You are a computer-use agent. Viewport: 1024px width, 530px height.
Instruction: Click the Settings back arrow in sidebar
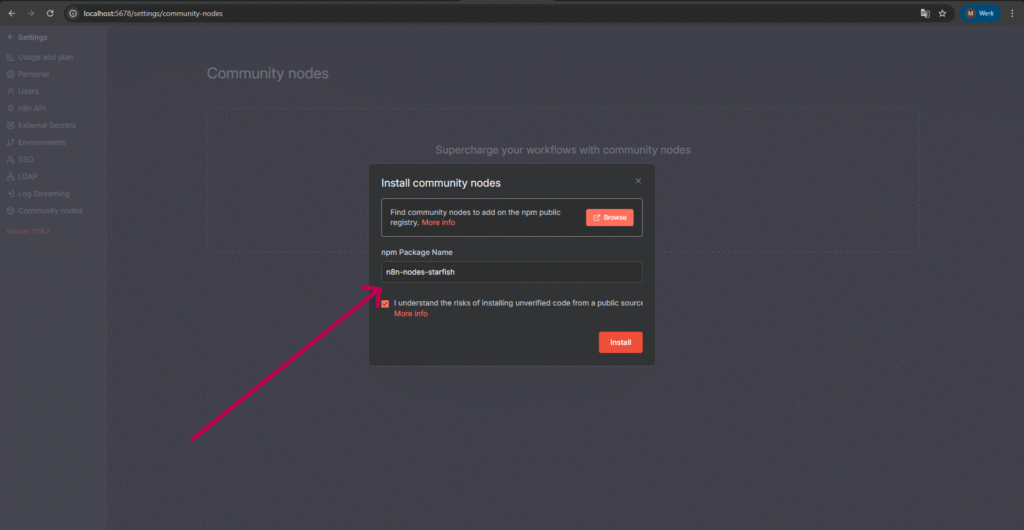click(x=10, y=37)
